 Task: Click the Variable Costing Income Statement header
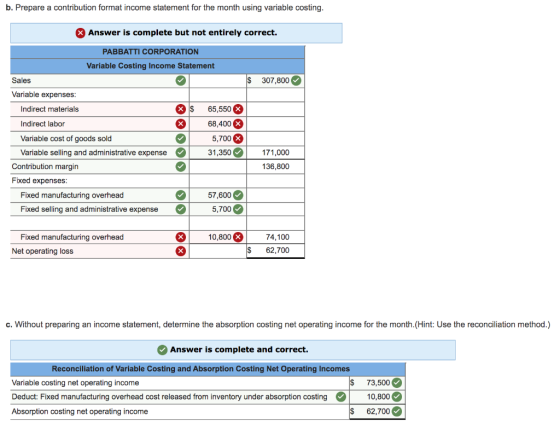tap(150, 66)
